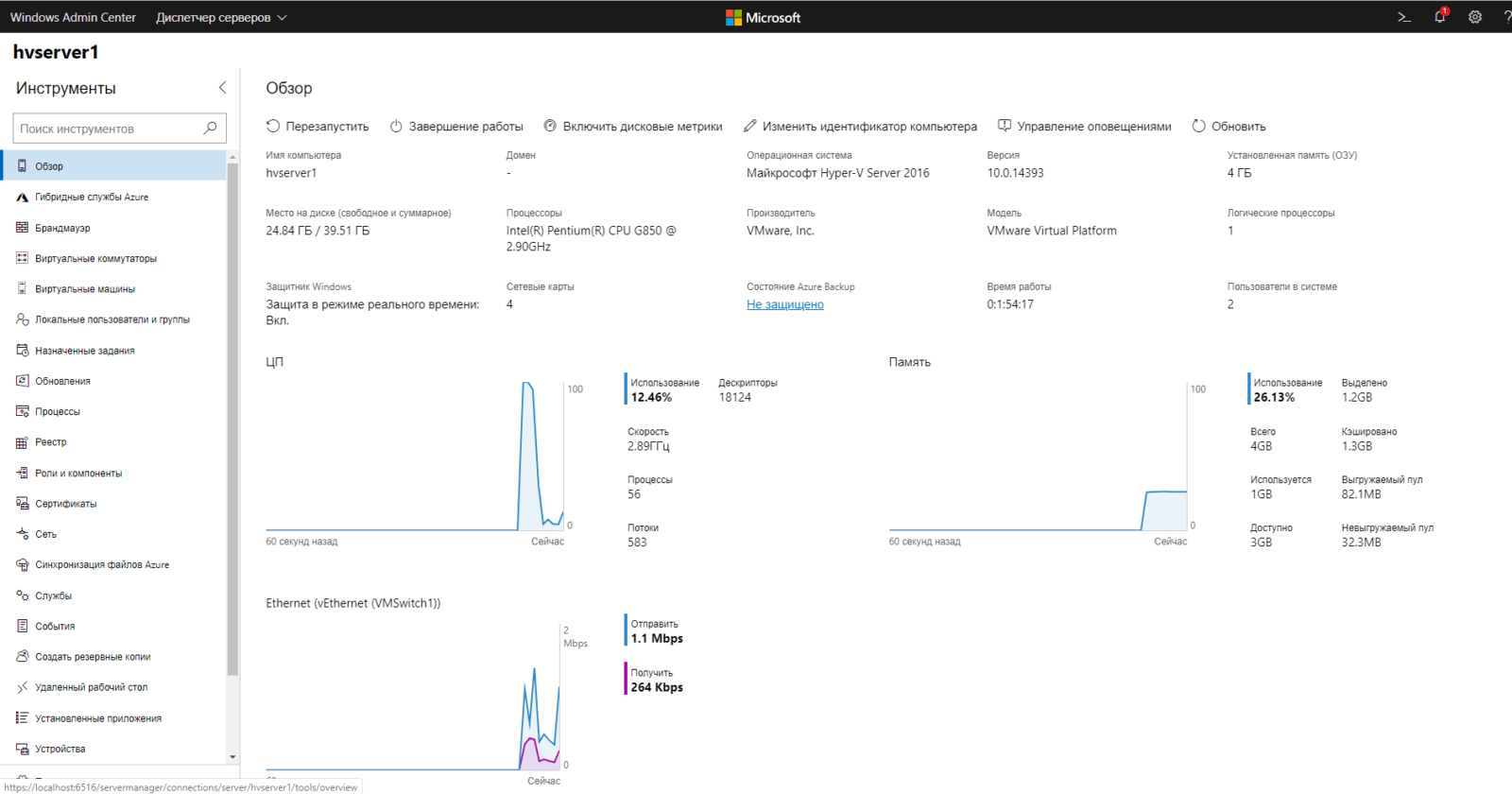Screen dimensions: 1512x794
Task: Click the Создать резервные копии icon
Action: (22, 656)
